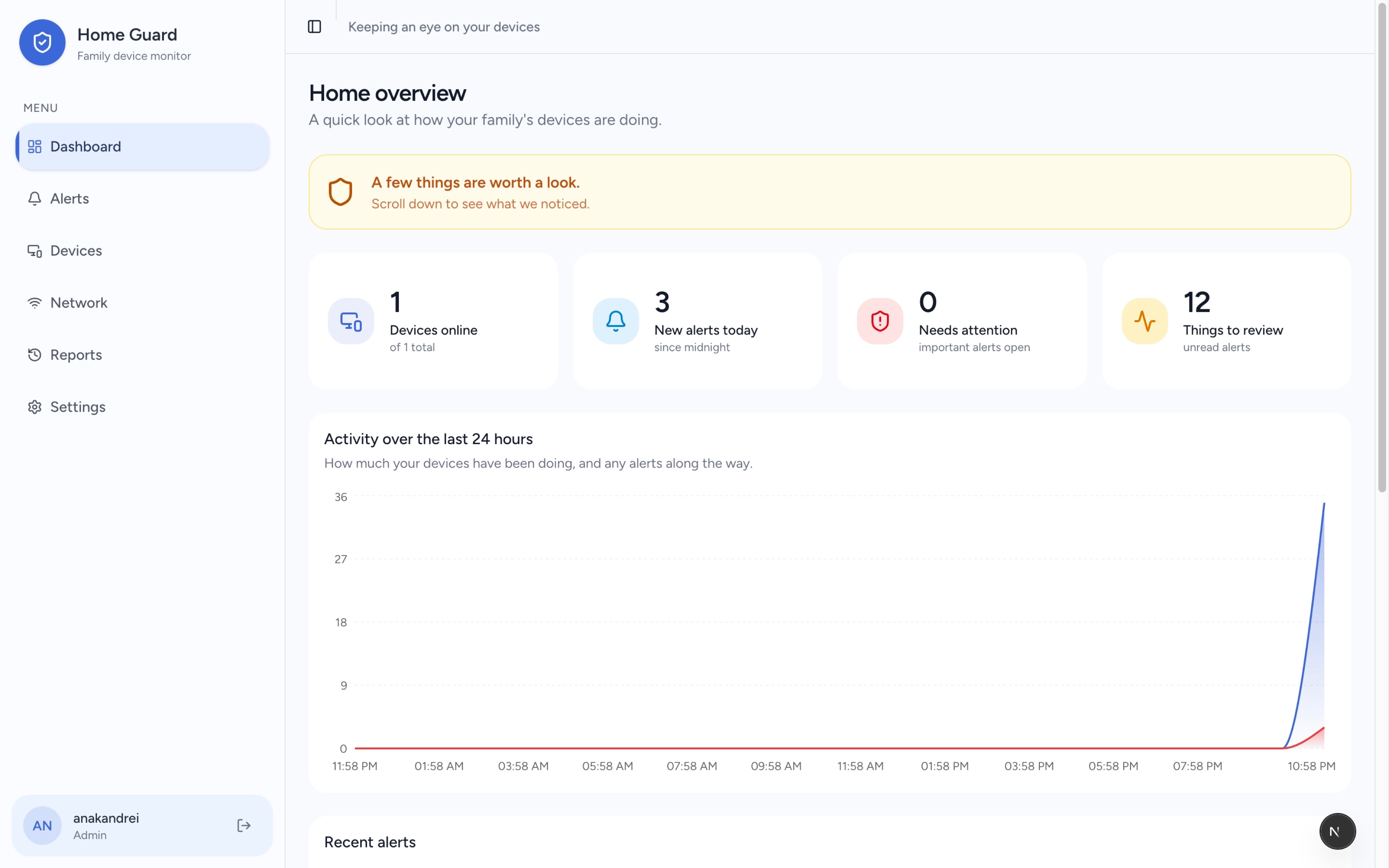Click 'A few things are worth a look.' heading
This screenshot has height=868, width=1389.
[475, 183]
